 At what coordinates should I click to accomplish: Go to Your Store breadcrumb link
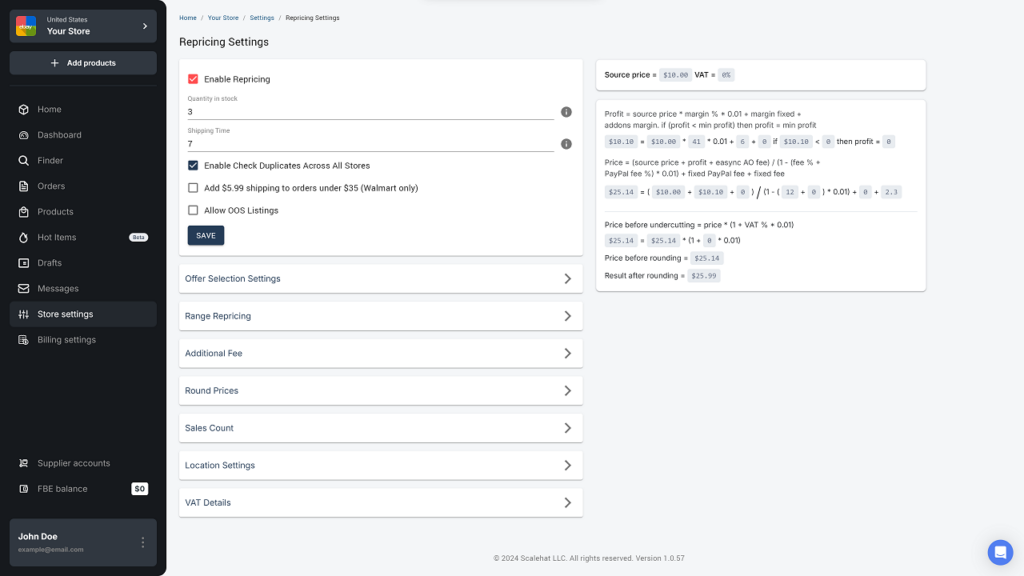(222, 17)
